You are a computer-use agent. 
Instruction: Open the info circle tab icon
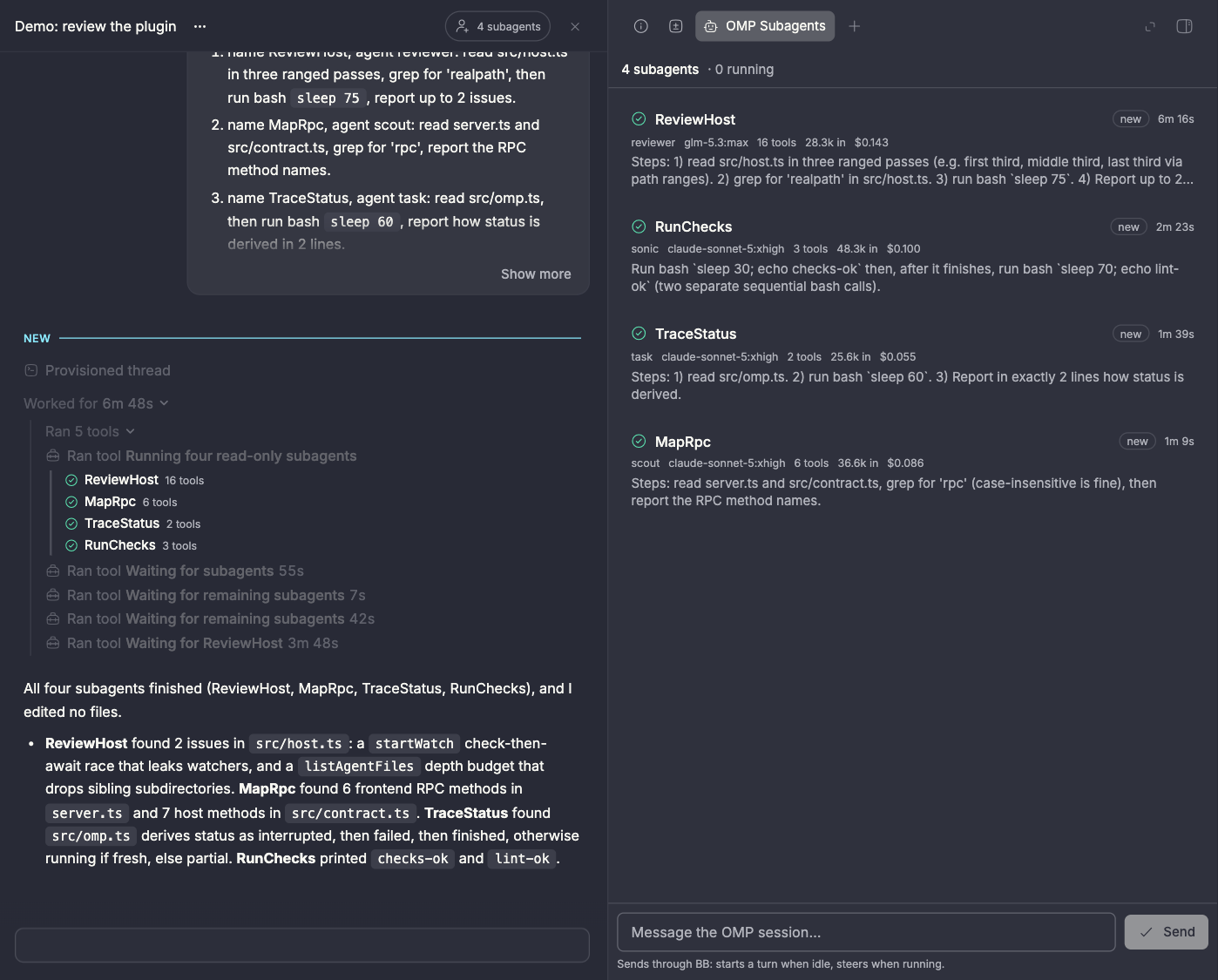point(641,26)
